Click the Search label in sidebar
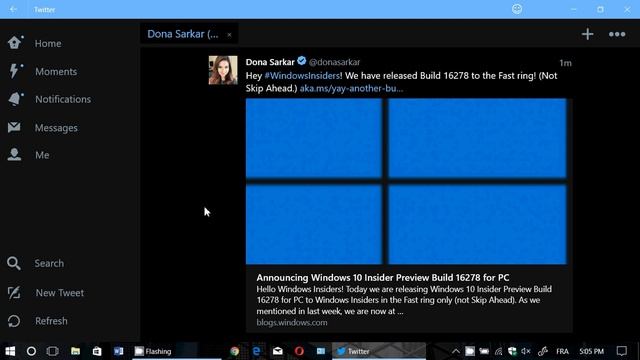This screenshot has height=360, width=640. (49, 263)
